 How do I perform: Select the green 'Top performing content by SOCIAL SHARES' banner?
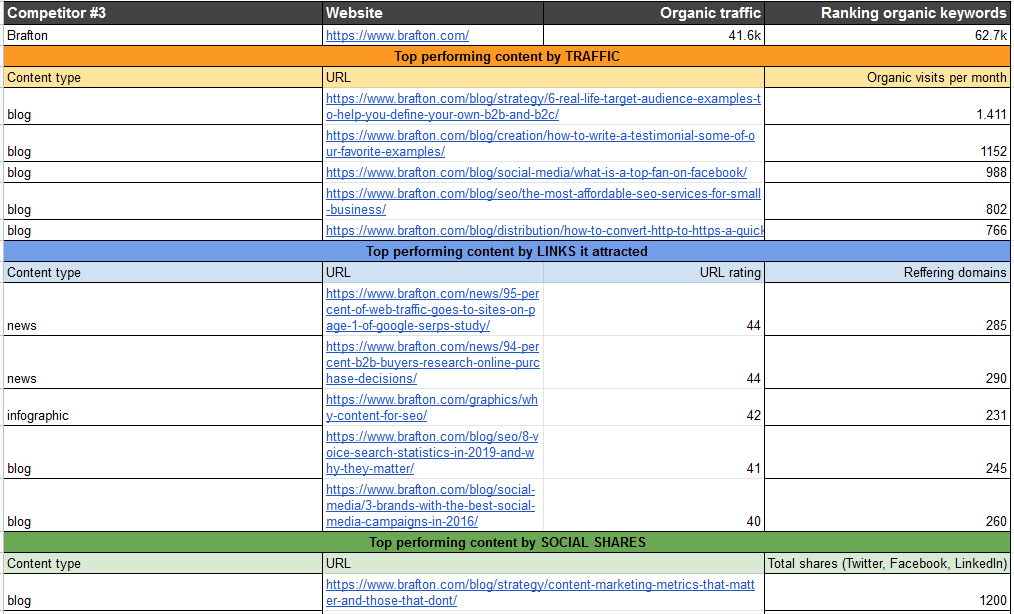click(x=507, y=542)
